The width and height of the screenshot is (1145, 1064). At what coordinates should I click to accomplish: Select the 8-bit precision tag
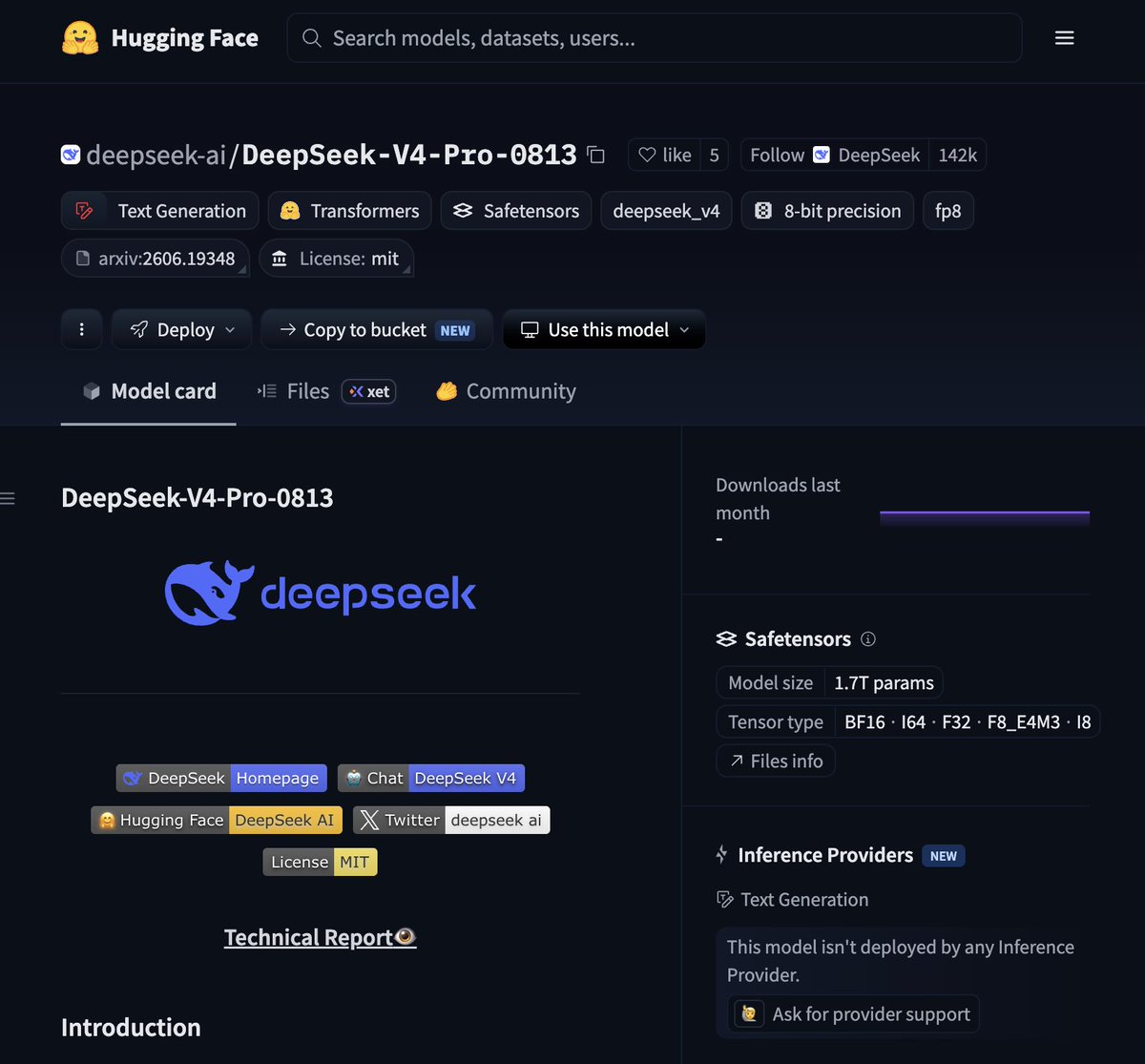(x=827, y=211)
